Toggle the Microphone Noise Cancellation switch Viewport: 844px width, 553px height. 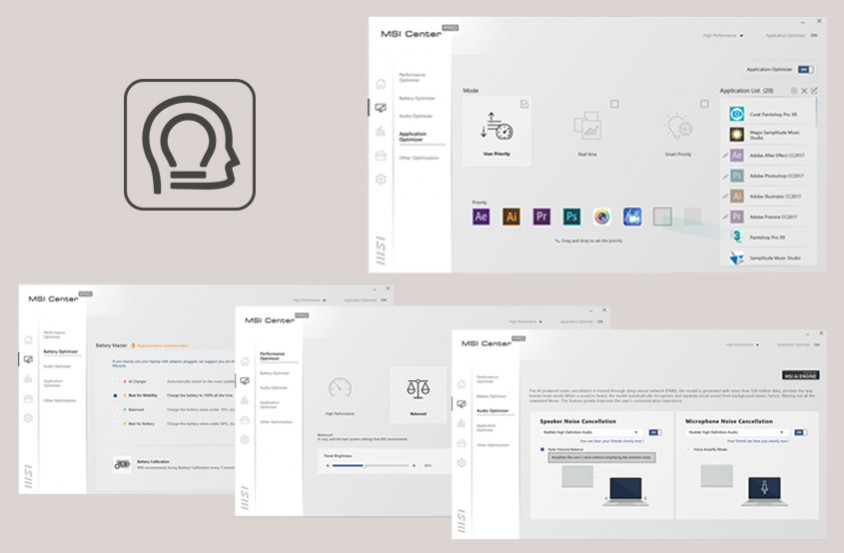[800, 432]
